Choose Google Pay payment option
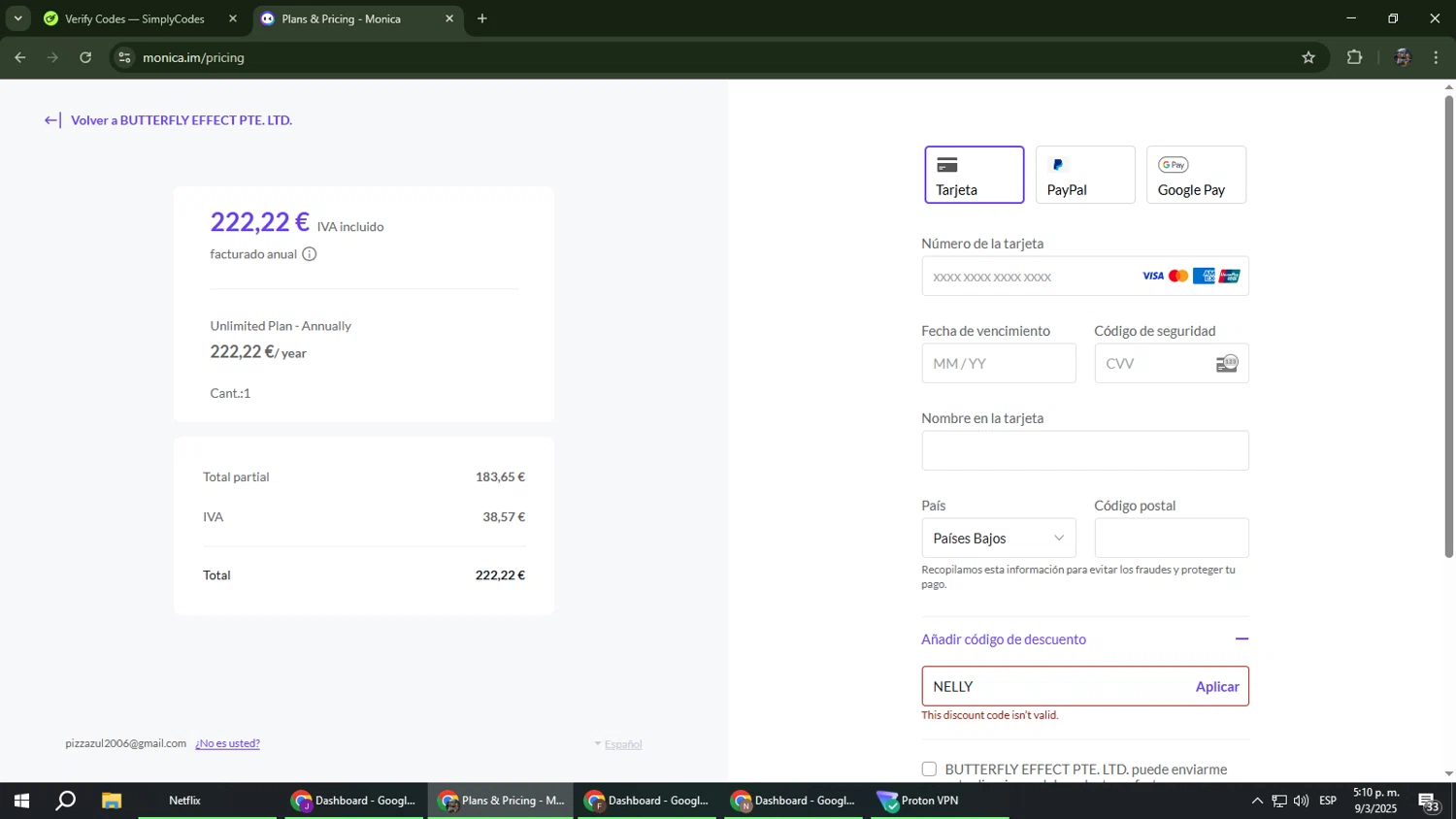 1196,175
